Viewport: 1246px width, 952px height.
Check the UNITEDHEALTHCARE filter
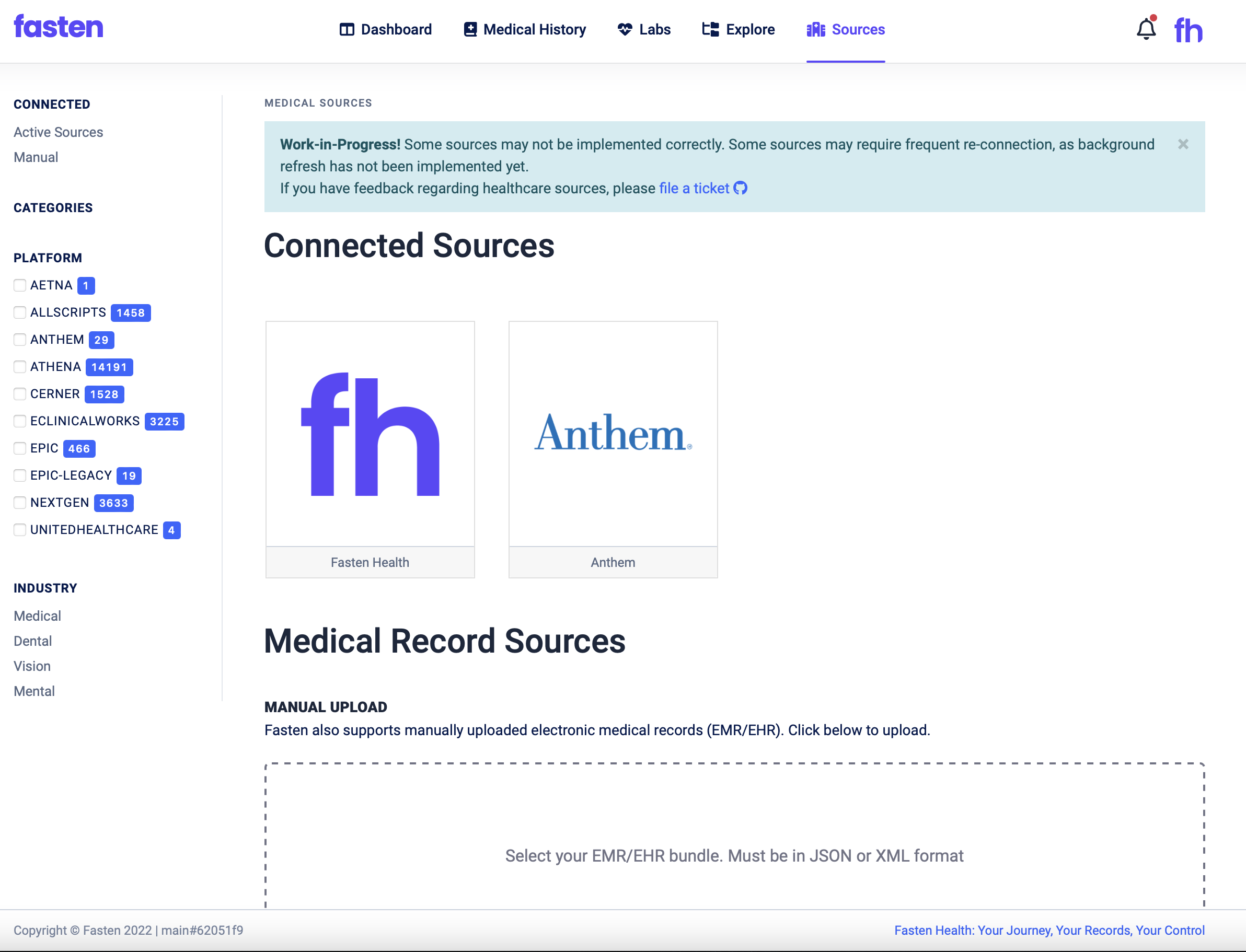20,530
